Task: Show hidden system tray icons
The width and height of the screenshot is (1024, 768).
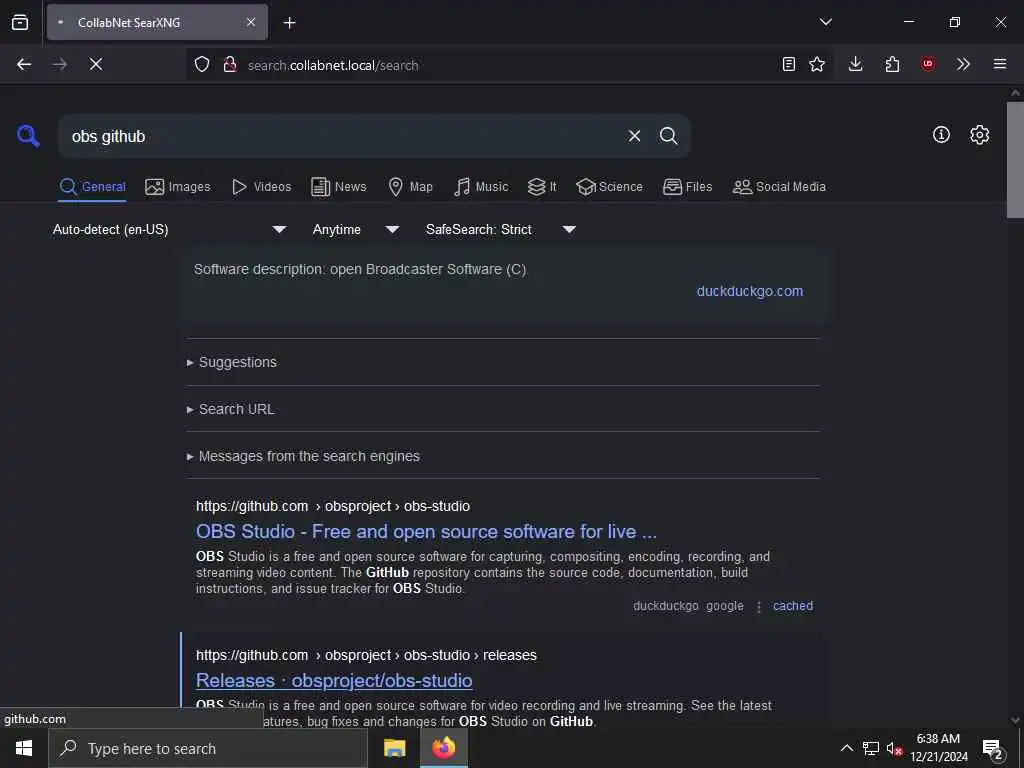Action: coord(846,748)
